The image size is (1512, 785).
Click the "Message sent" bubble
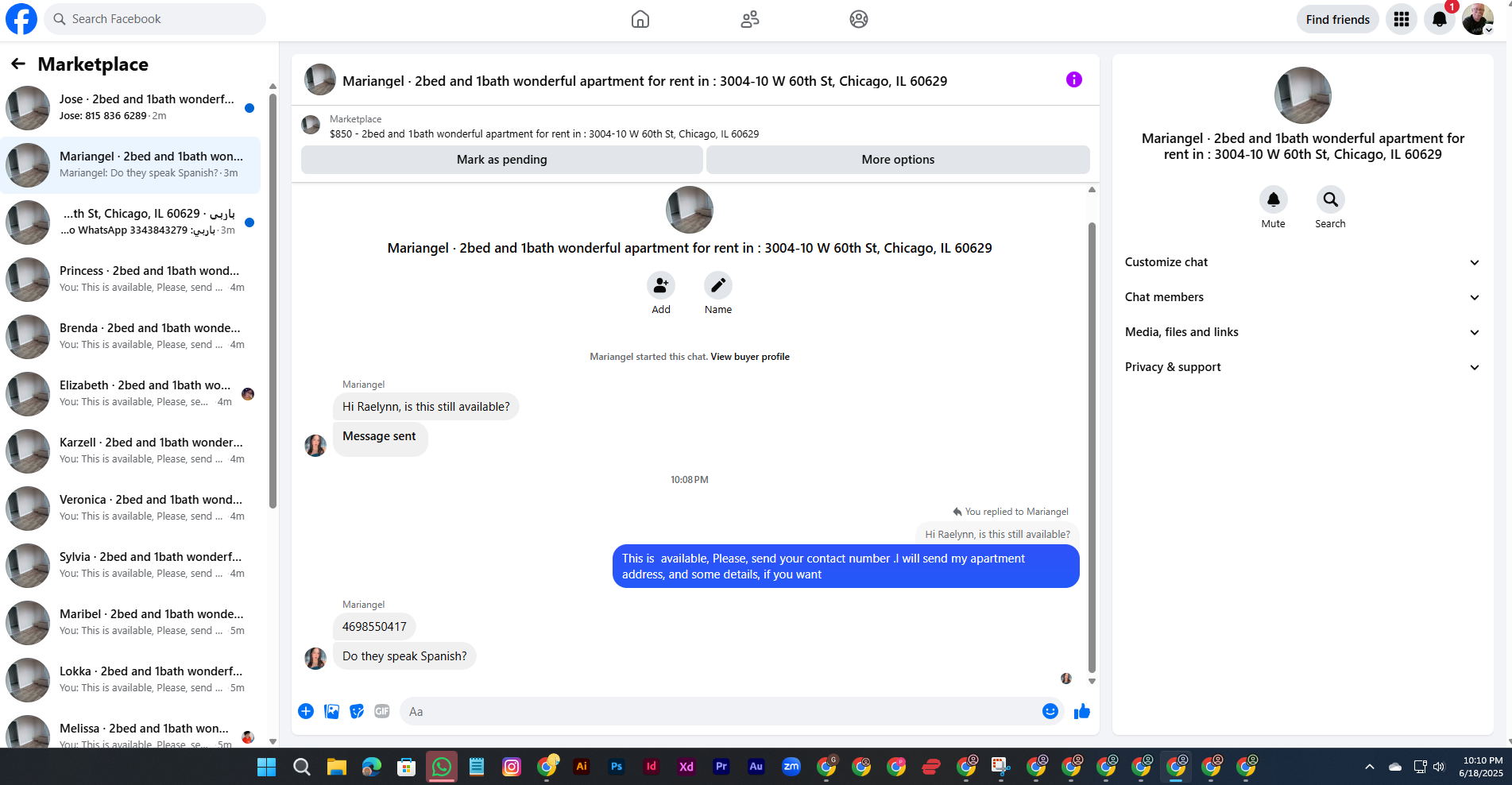[x=380, y=439]
